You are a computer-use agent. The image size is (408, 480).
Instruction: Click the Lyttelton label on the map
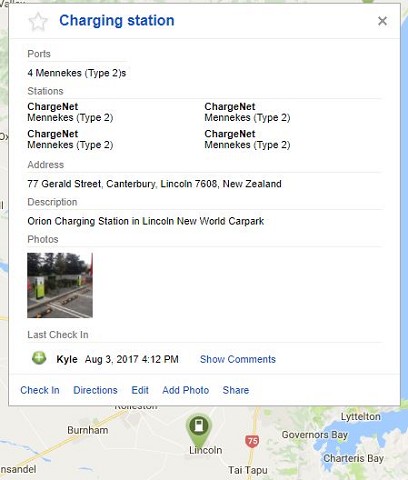tap(360, 417)
